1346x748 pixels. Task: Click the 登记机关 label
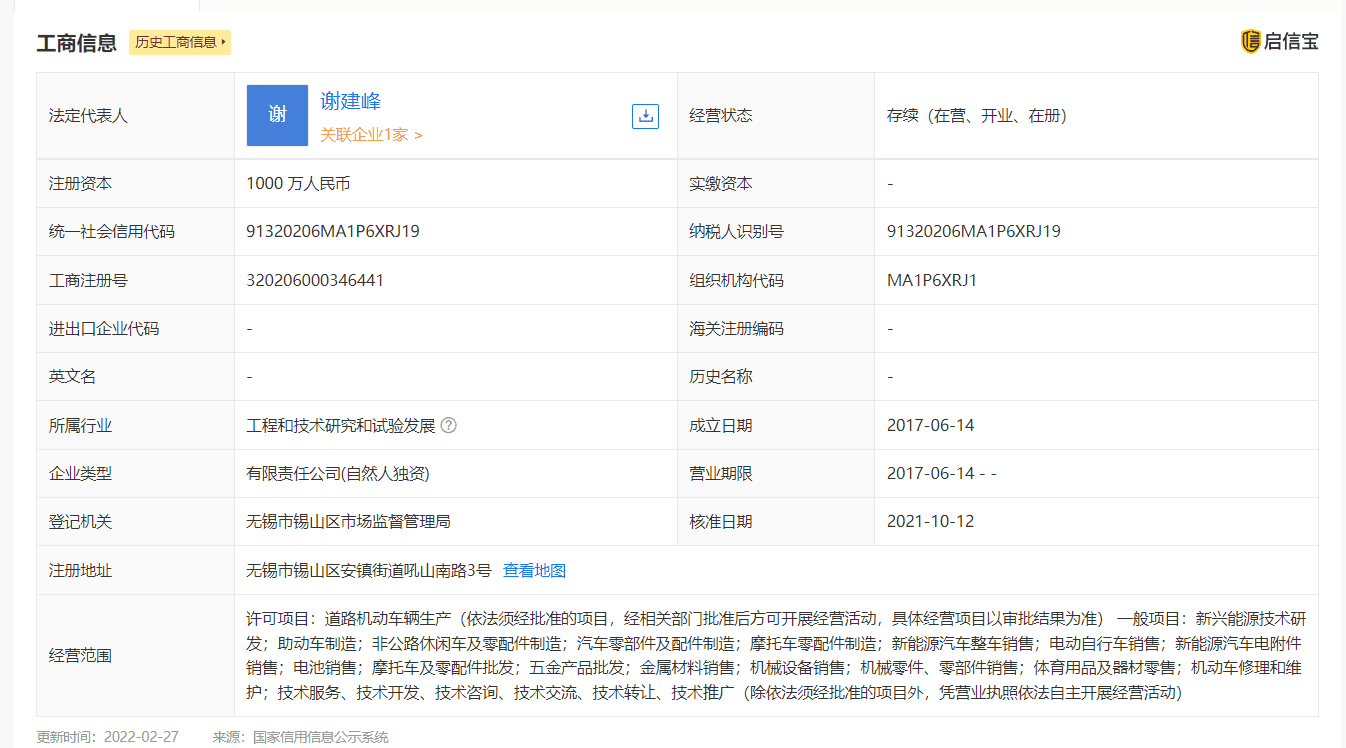tap(80, 521)
